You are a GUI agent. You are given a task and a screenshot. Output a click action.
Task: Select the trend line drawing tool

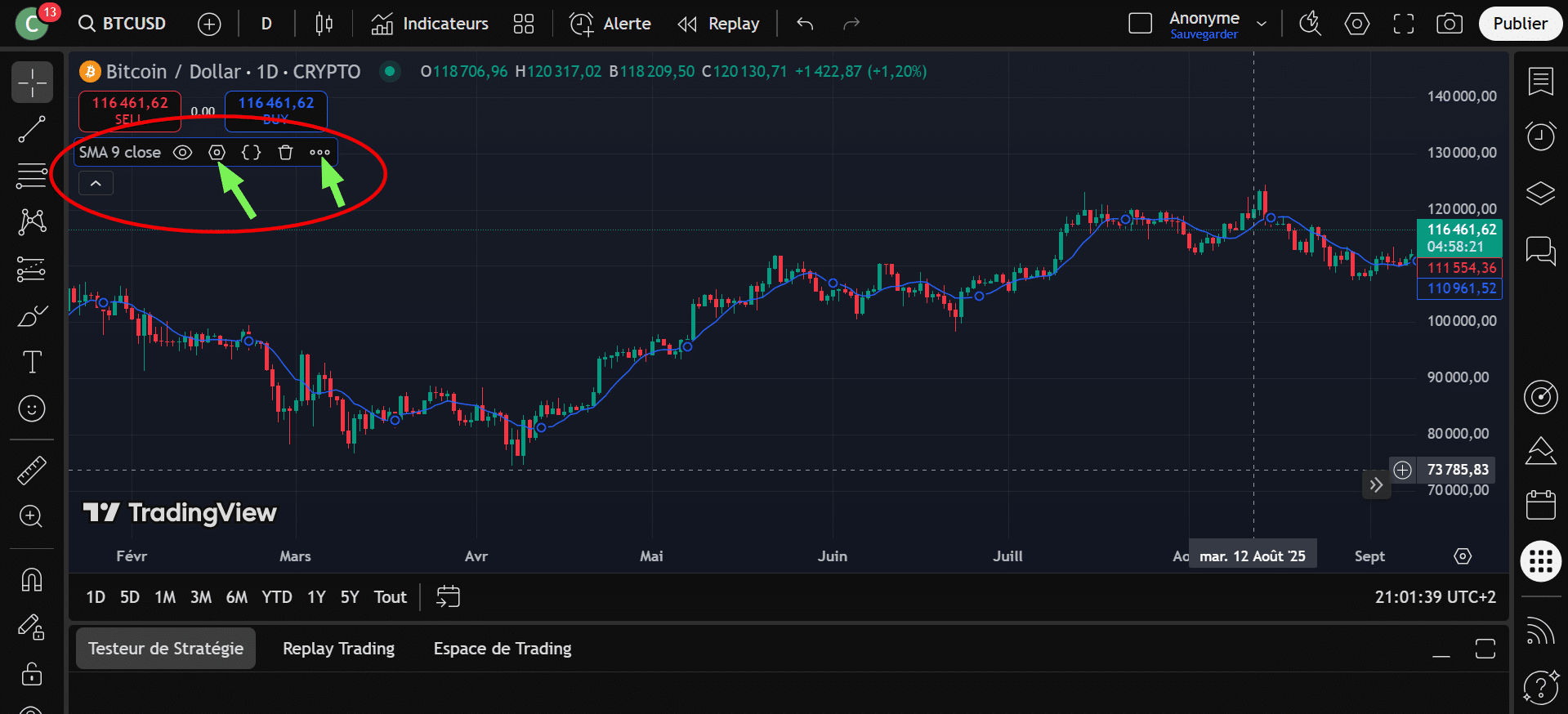pyautogui.click(x=32, y=129)
